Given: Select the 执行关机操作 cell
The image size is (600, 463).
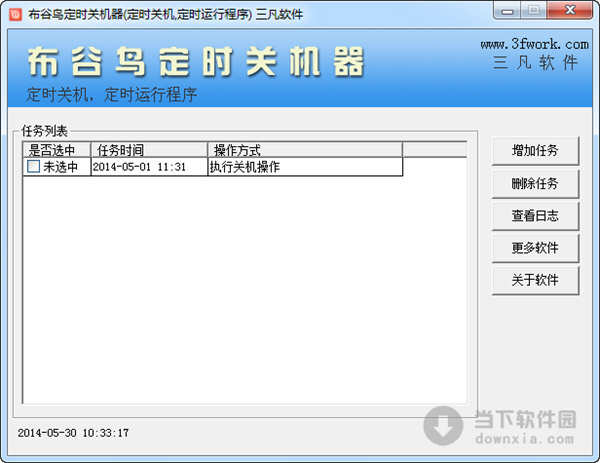Looking at the screenshot, I should click(305, 167).
